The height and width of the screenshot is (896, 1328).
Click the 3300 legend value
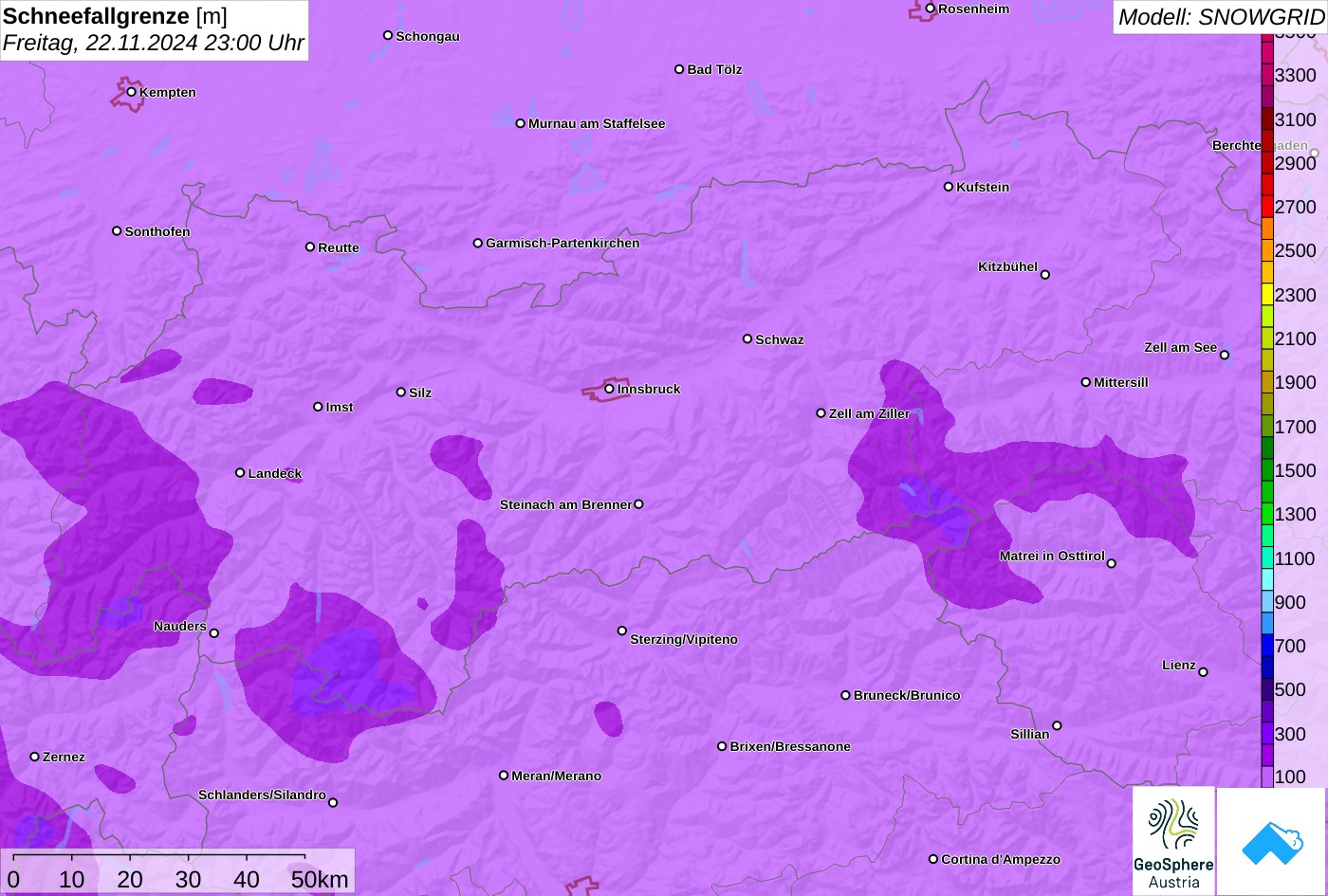(1296, 75)
